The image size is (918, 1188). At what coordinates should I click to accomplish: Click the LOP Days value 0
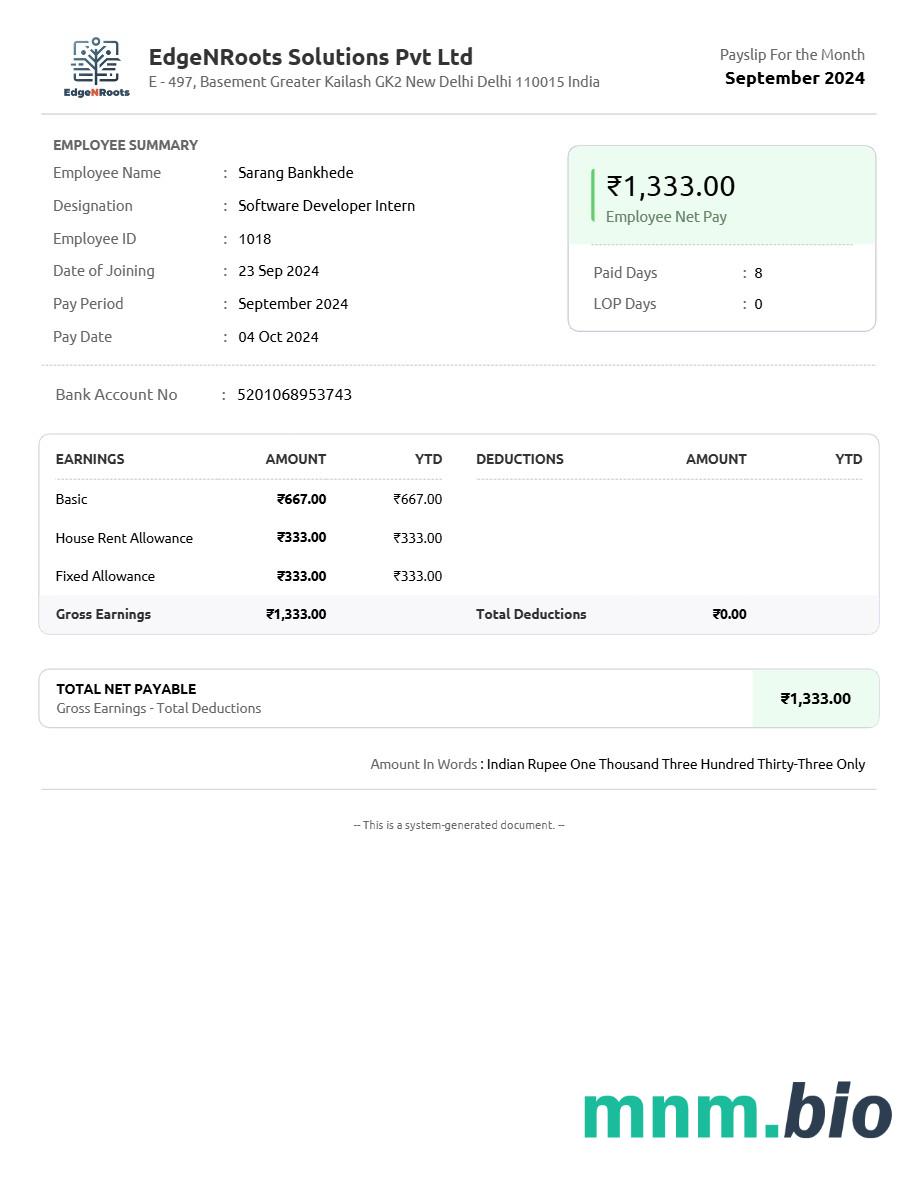758,304
